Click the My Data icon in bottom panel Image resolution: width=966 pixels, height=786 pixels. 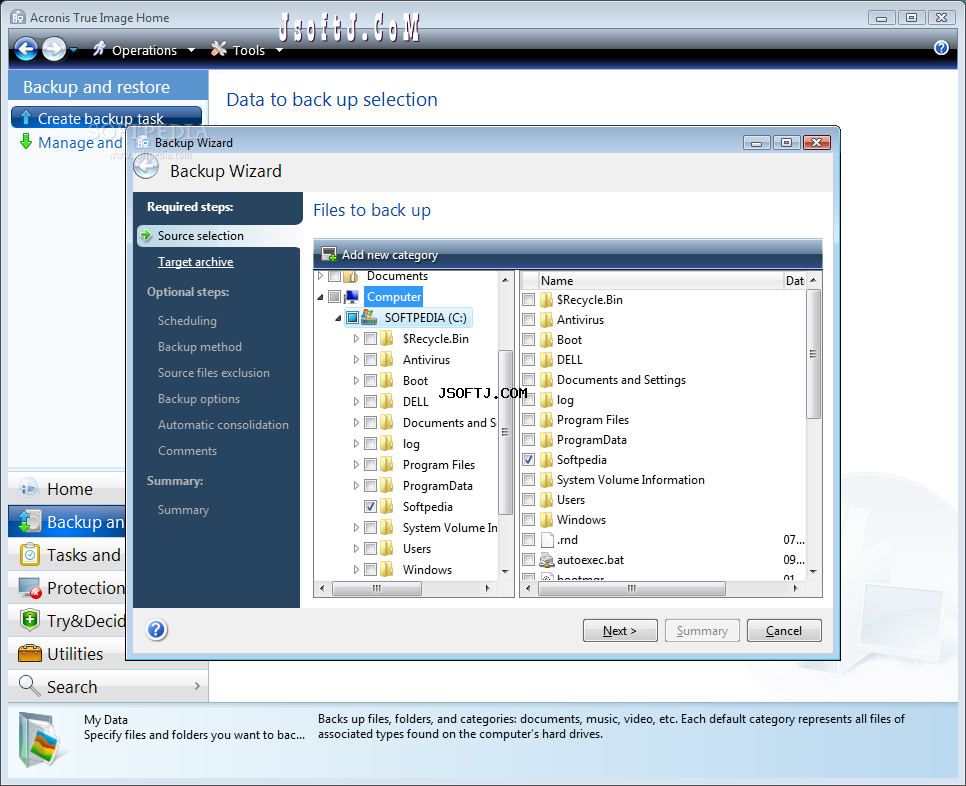[x=39, y=739]
